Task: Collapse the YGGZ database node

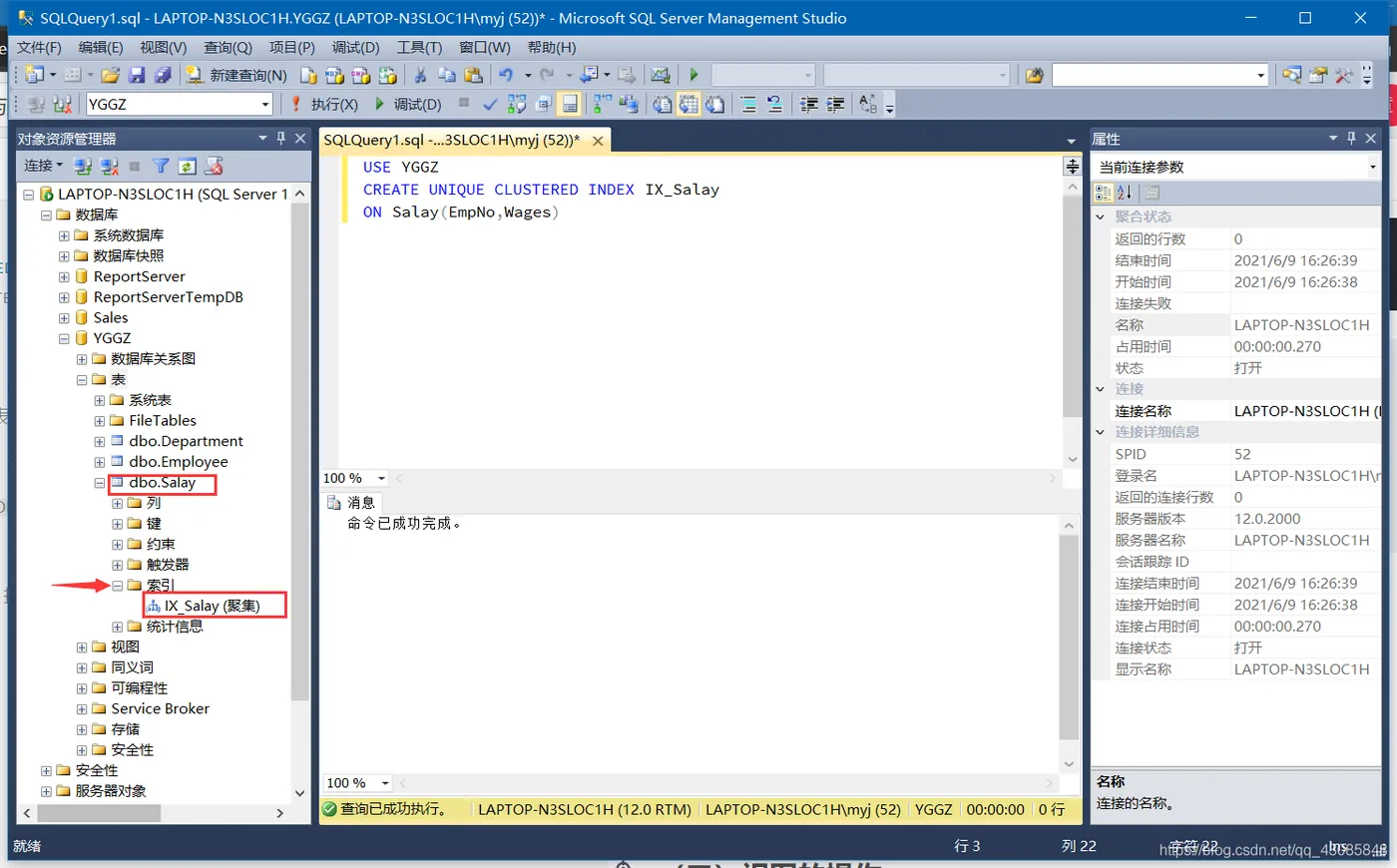Action: click(64, 338)
